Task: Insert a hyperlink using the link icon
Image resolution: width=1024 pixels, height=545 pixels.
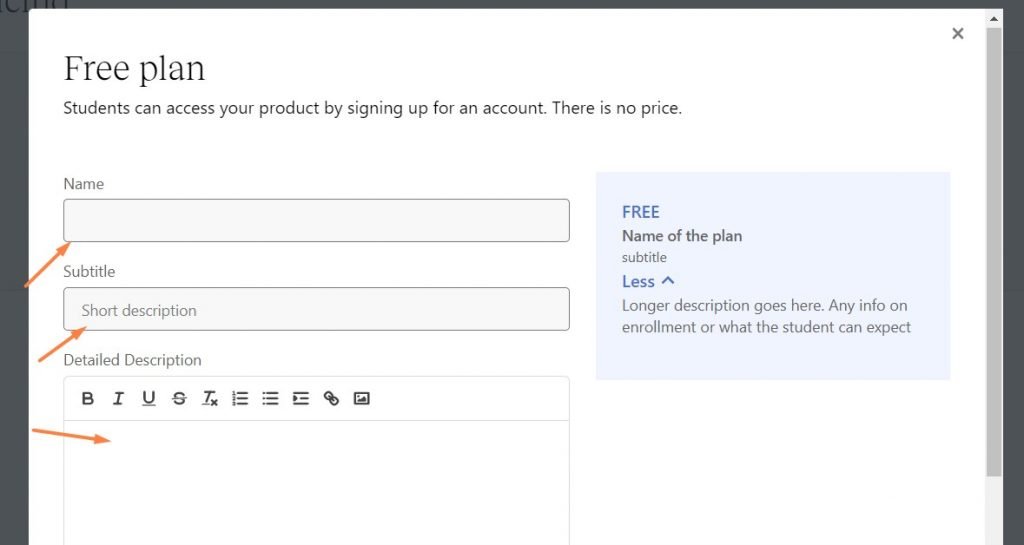Action: [331, 399]
